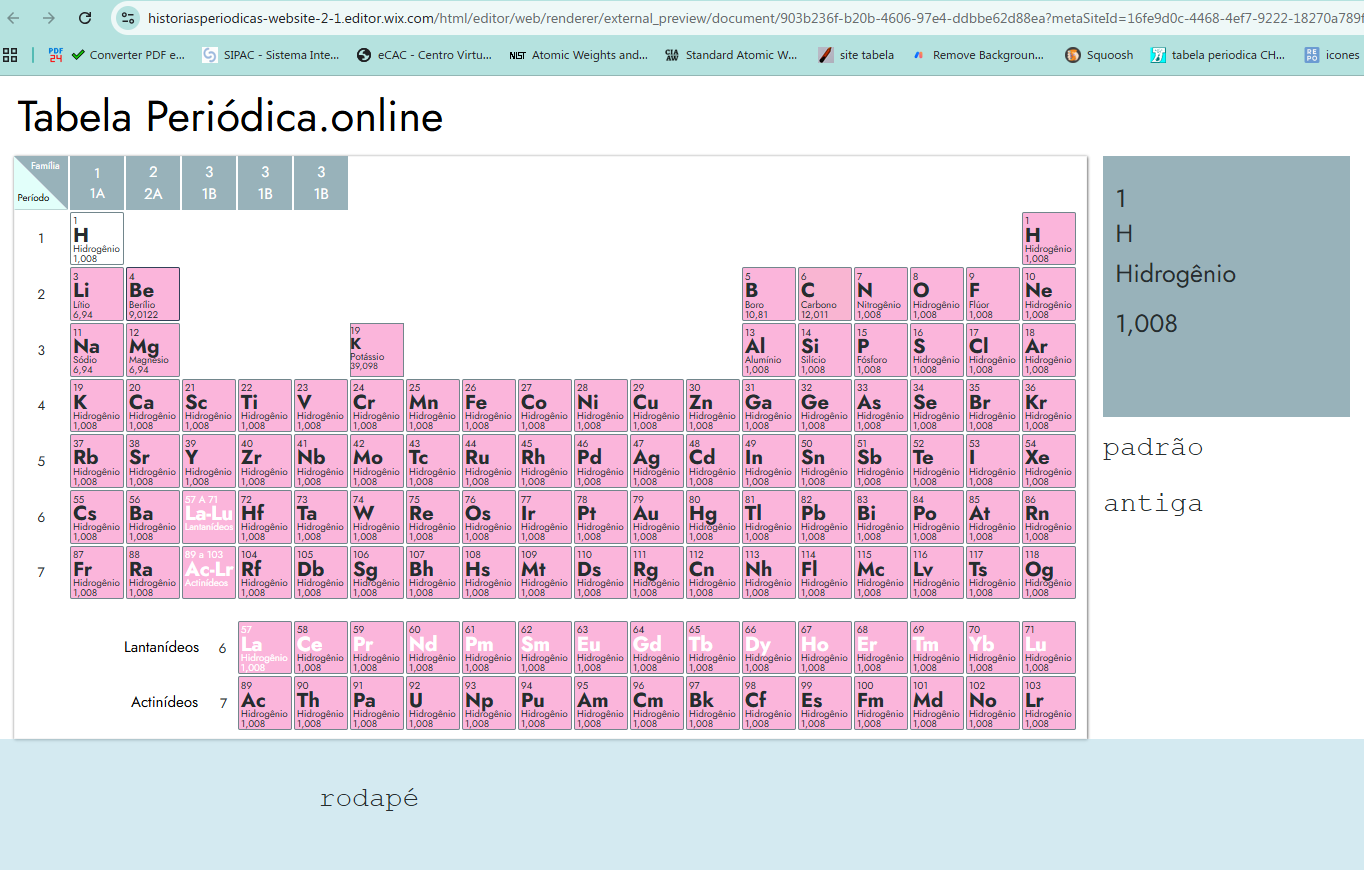Image resolution: width=1364 pixels, height=870 pixels.
Task: Select the Og element number 118
Action: tap(1049, 572)
